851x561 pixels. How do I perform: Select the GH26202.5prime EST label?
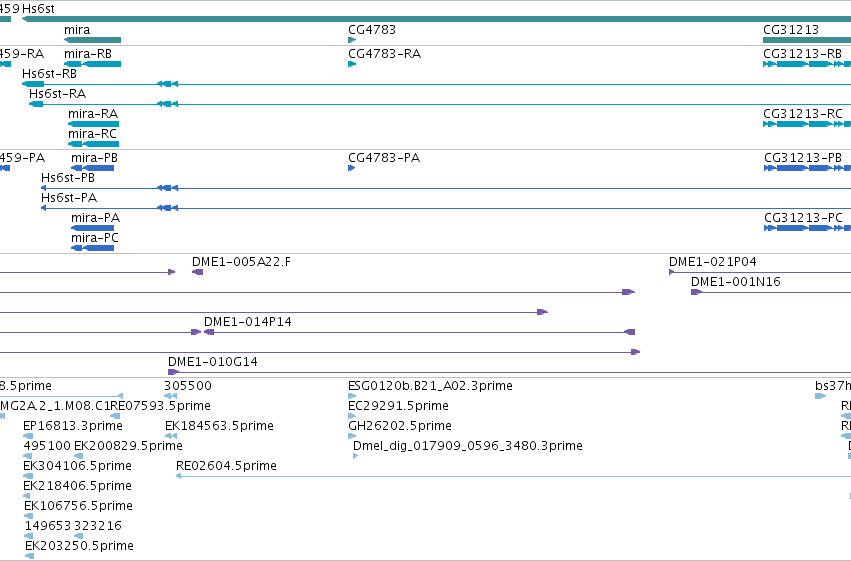400,426
